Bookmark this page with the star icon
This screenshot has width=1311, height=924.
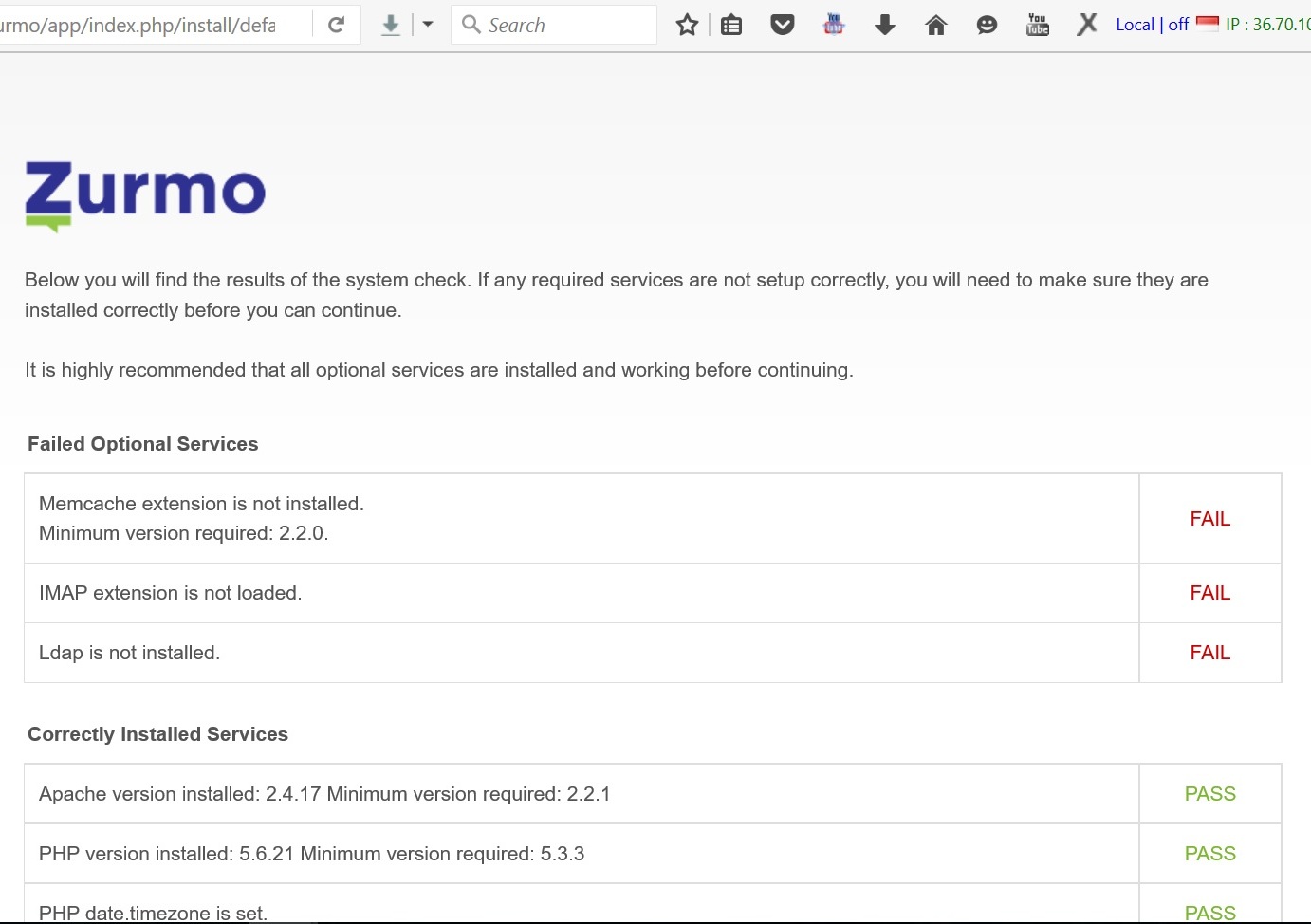687,25
